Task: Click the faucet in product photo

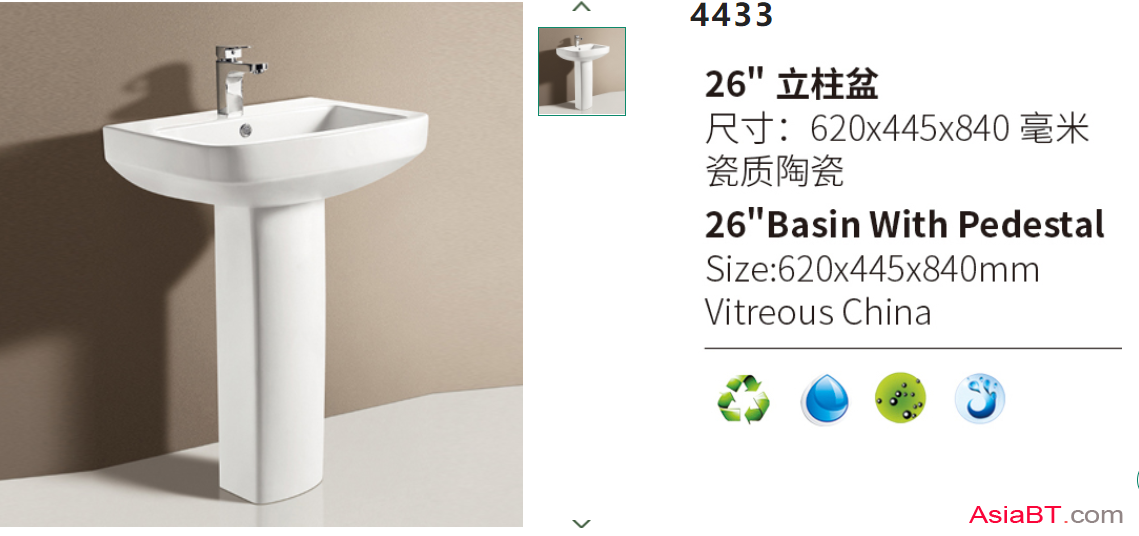Action: tap(238, 80)
